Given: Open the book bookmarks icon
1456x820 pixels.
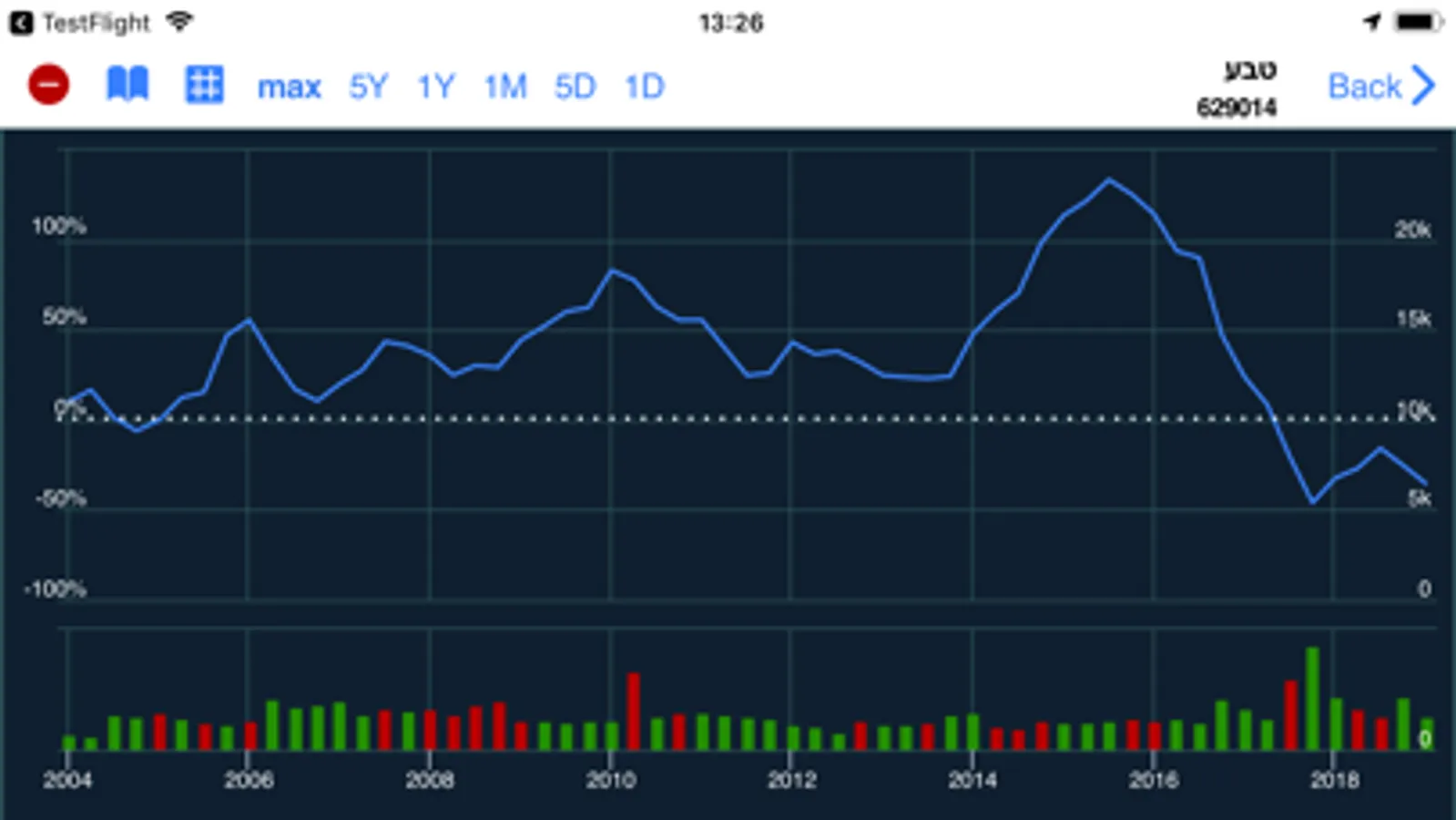Looking at the screenshot, I should (x=127, y=85).
